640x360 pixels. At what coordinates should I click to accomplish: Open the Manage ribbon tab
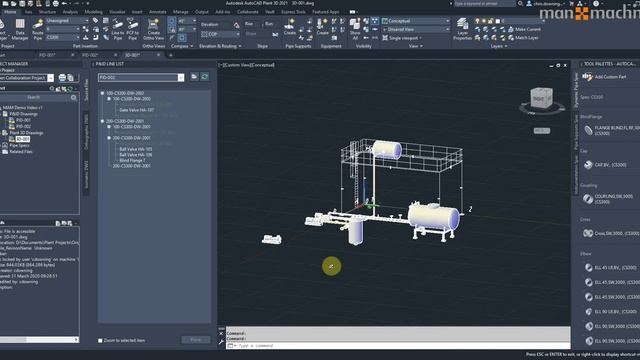pos(180,12)
